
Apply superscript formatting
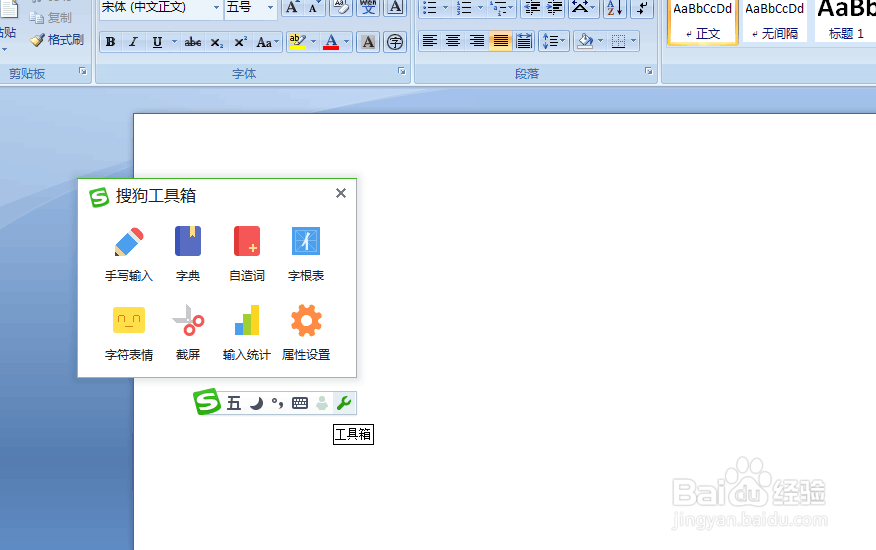pyautogui.click(x=240, y=42)
